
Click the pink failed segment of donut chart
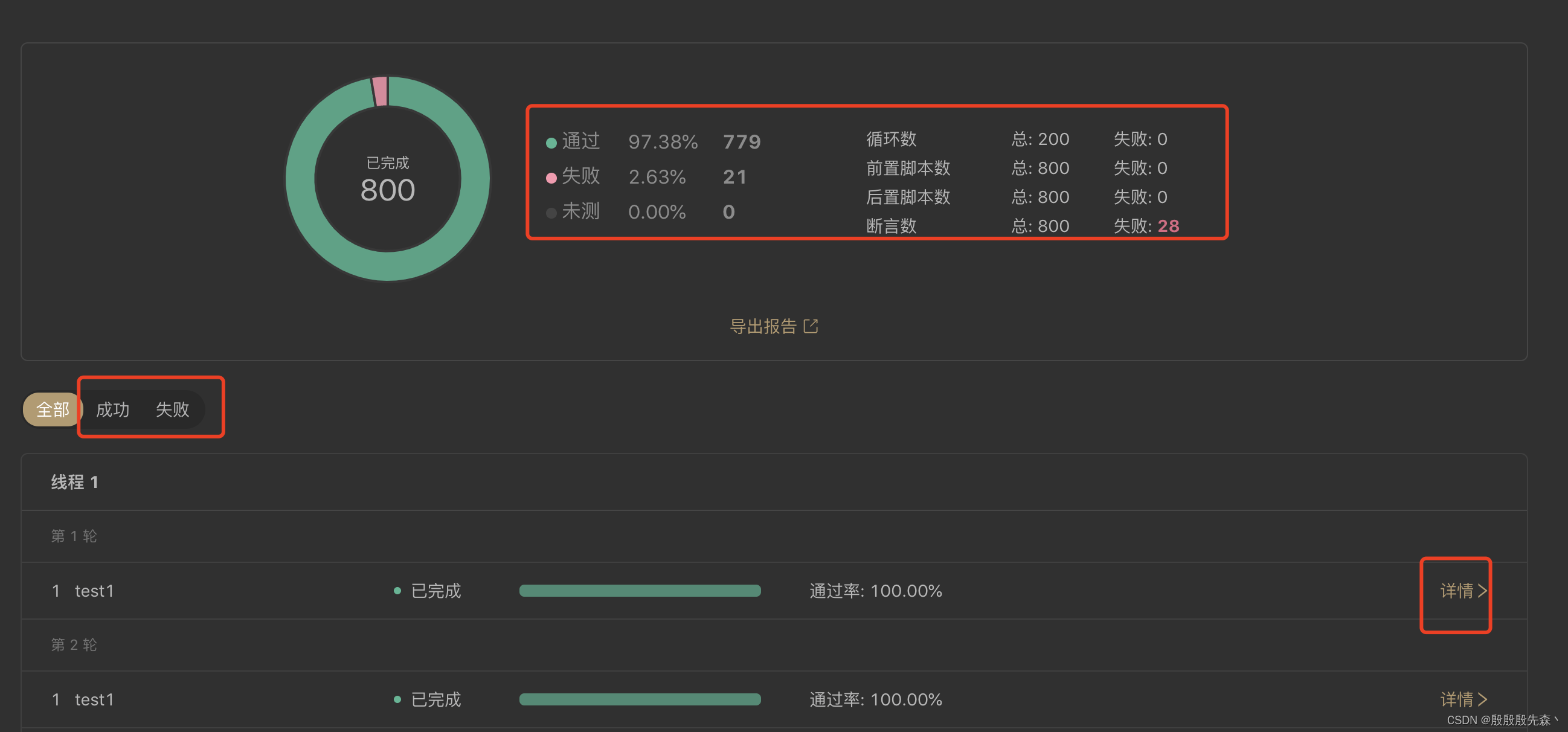(x=380, y=91)
